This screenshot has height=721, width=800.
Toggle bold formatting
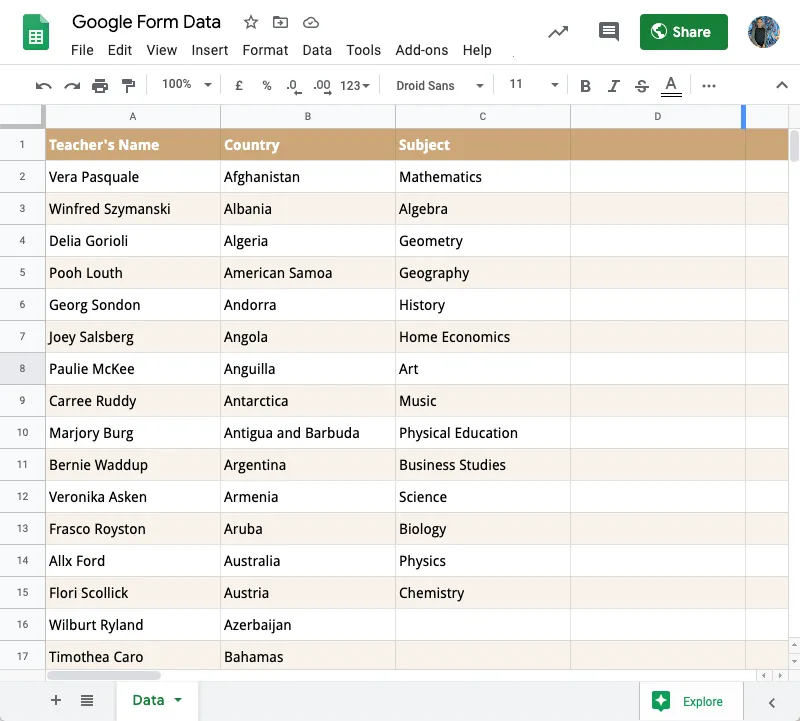pyautogui.click(x=585, y=85)
